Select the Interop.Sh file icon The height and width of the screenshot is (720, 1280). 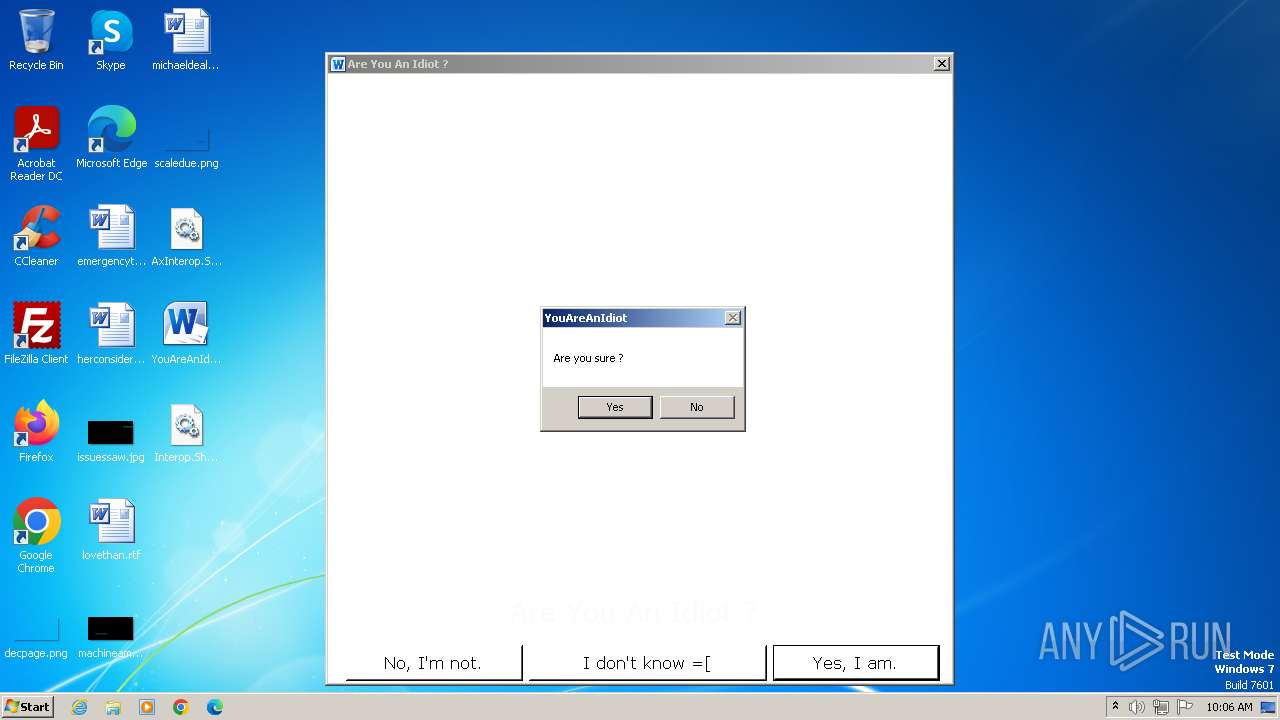pyautogui.click(x=186, y=432)
